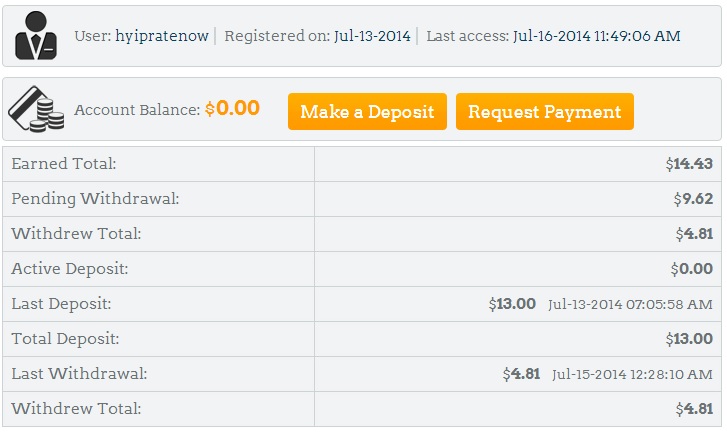This screenshot has height=433, width=727.
Task: Select the Active Deposit row label
Action: (x=70, y=269)
